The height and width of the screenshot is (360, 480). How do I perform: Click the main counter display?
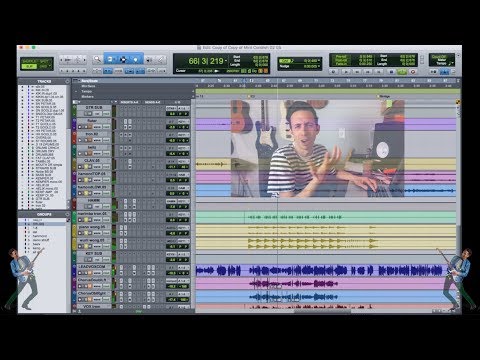[206, 61]
